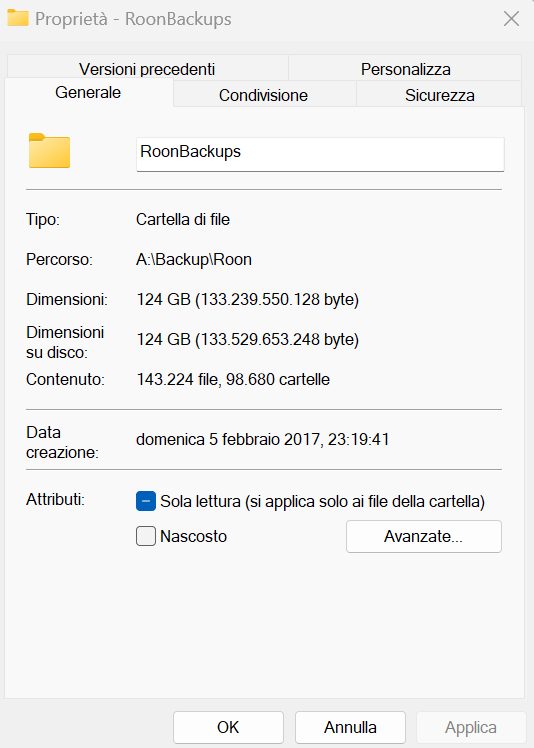Click the path text A:\Backup\Roon
534x748 pixels.
click(194, 259)
